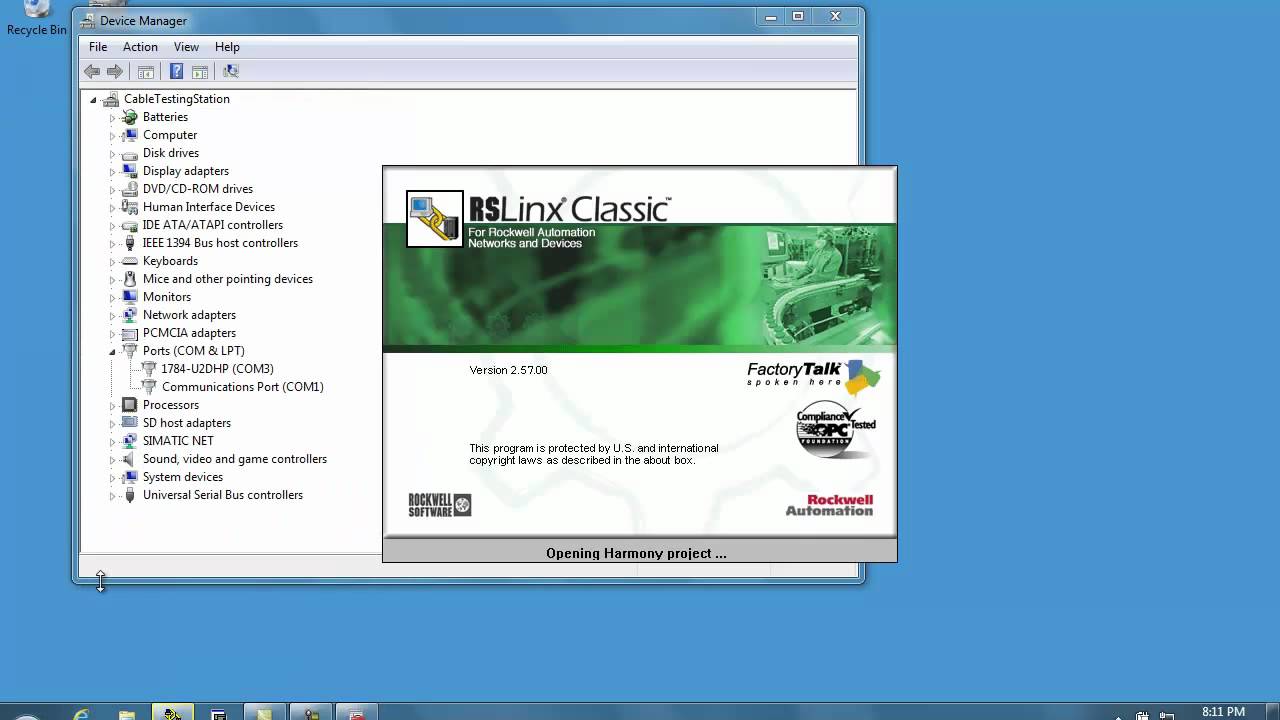Click the Back arrow in Device Manager toolbar
The height and width of the screenshot is (720, 1280).
coord(92,71)
